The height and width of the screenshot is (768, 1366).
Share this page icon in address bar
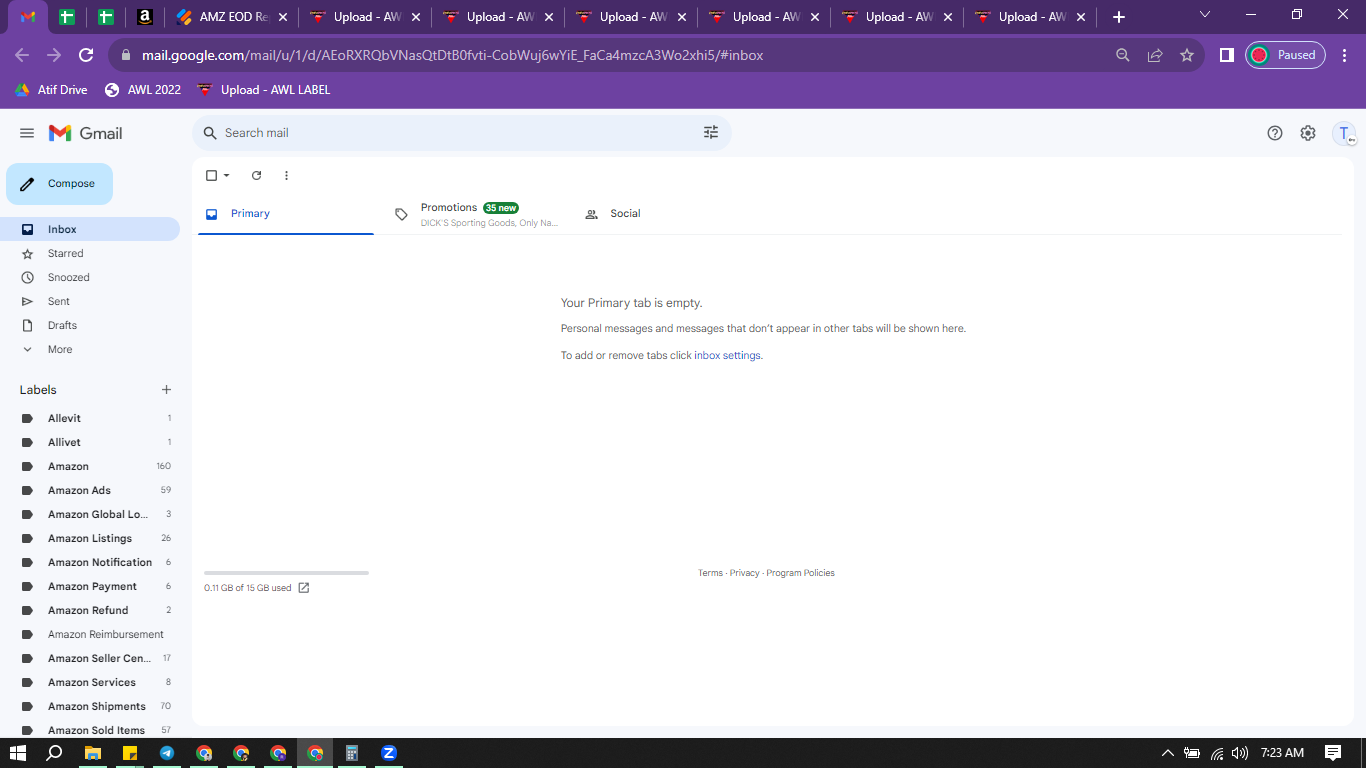1155,56
